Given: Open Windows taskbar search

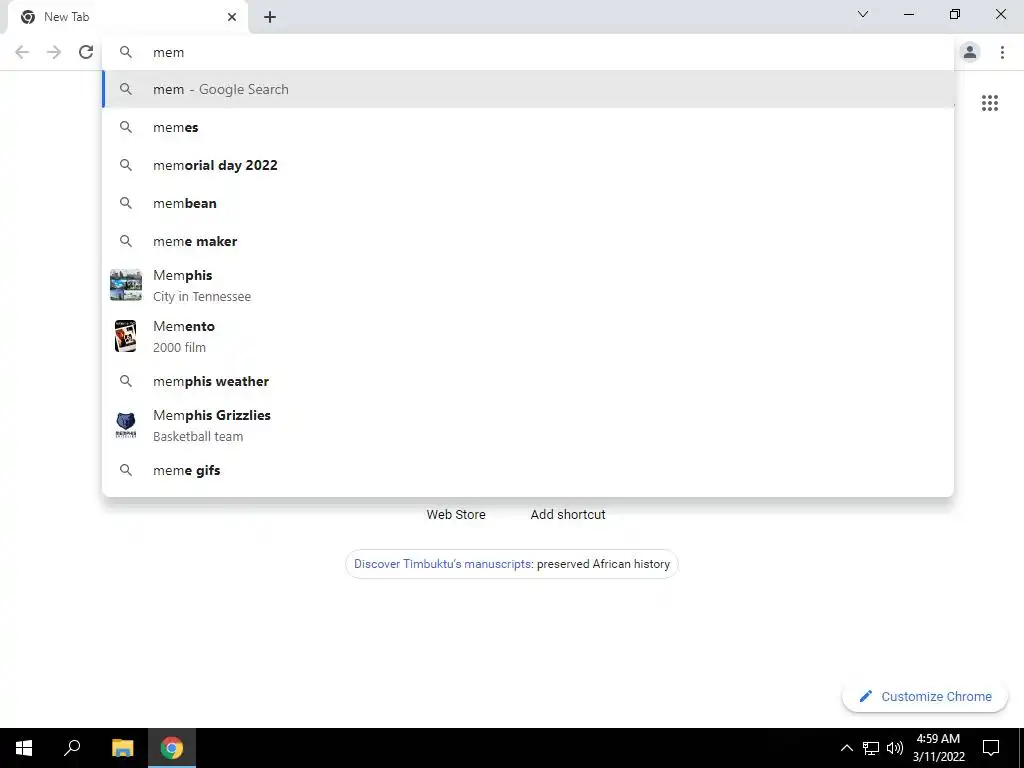Looking at the screenshot, I should point(72,748).
